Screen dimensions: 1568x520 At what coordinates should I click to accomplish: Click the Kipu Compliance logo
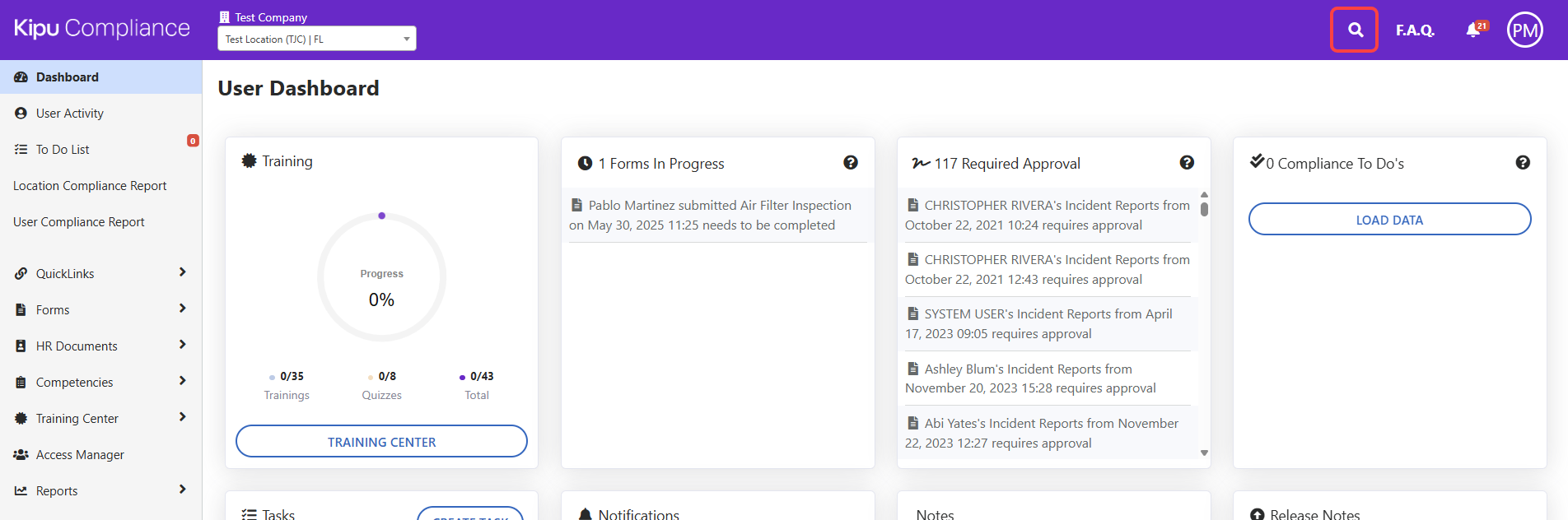pos(102,28)
